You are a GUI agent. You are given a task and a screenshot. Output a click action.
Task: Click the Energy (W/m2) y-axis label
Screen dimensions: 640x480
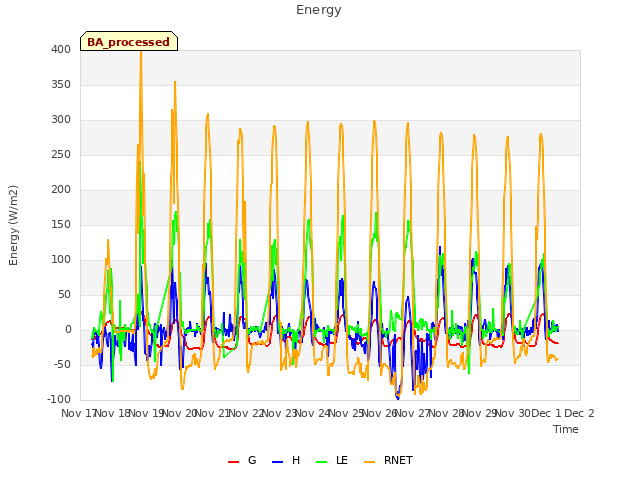(13, 225)
